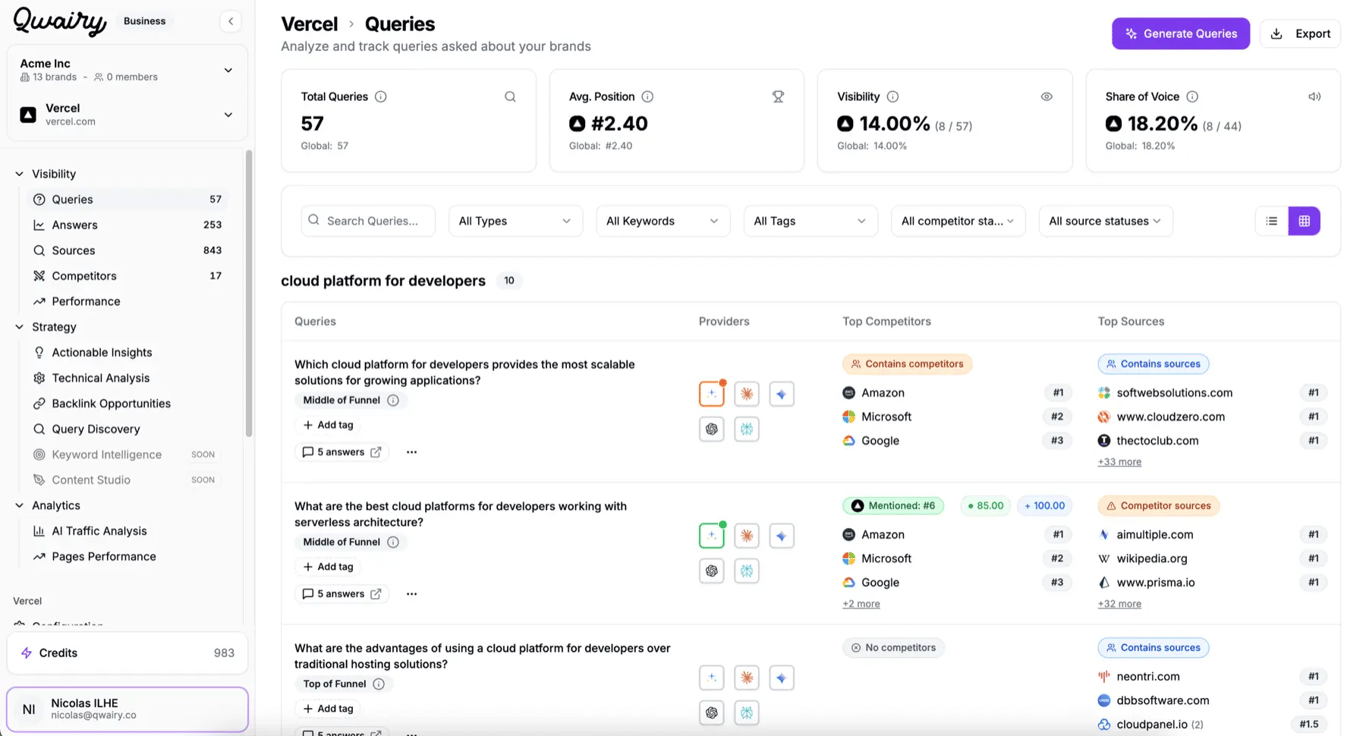This screenshot has height=736, width=1366.
Task: Open the +33 more sources link
Action: tap(1119, 461)
